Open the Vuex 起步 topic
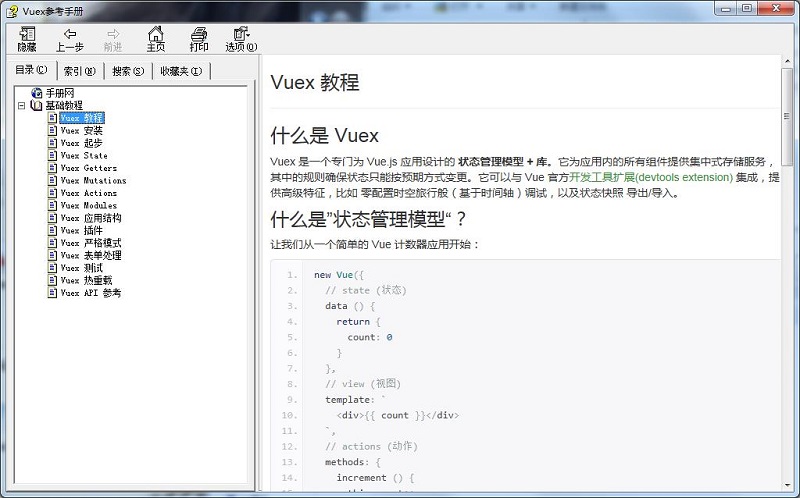800x498 pixels. pyautogui.click(x=82, y=143)
